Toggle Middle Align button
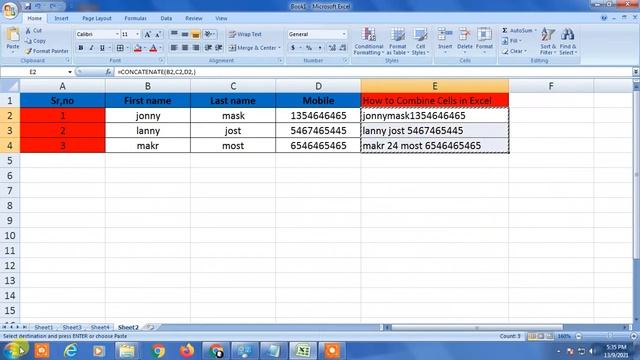 click(x=185, y=34)
